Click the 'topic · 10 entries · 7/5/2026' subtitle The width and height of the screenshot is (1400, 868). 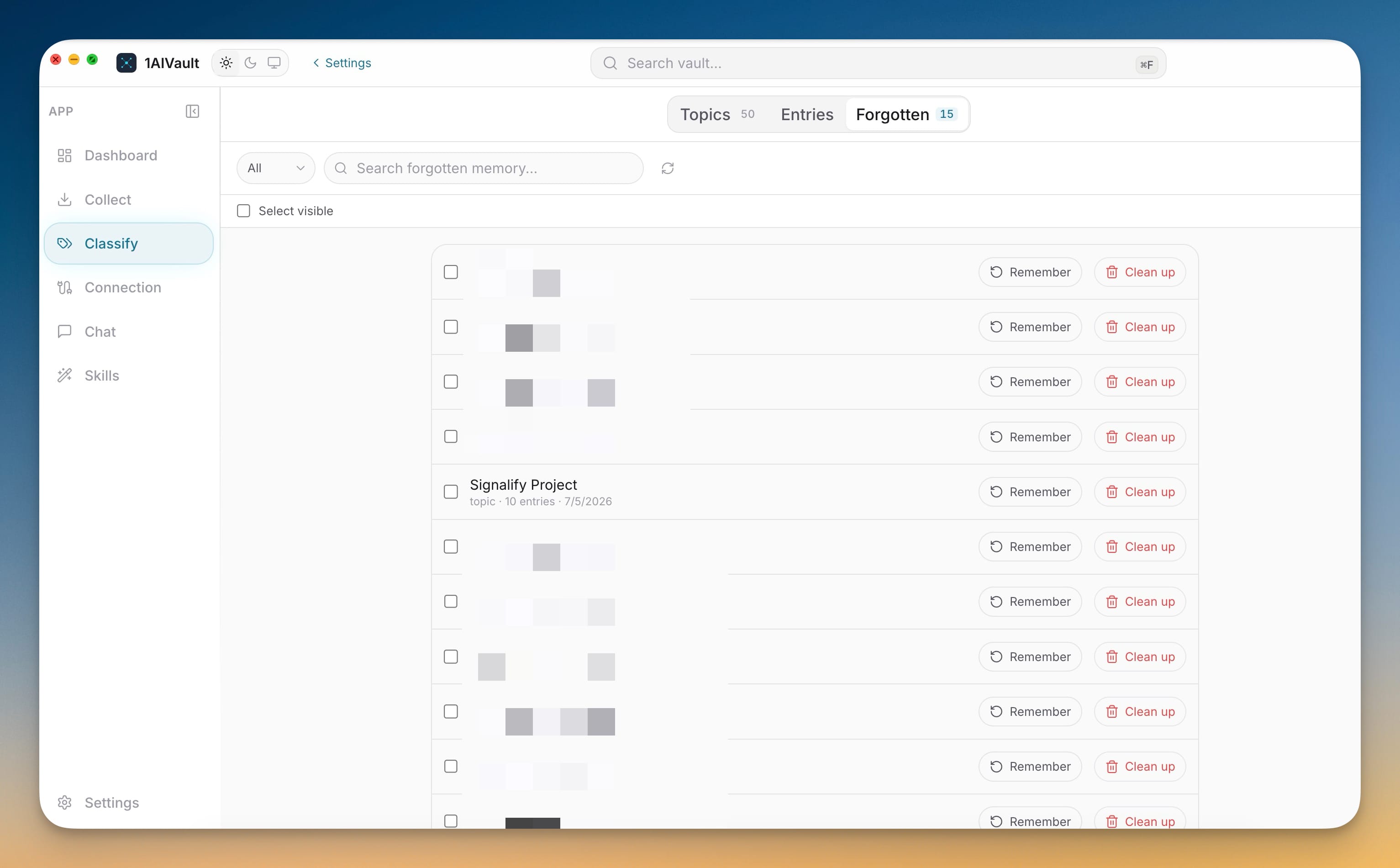pyautogui.click(x=541, y=502)
